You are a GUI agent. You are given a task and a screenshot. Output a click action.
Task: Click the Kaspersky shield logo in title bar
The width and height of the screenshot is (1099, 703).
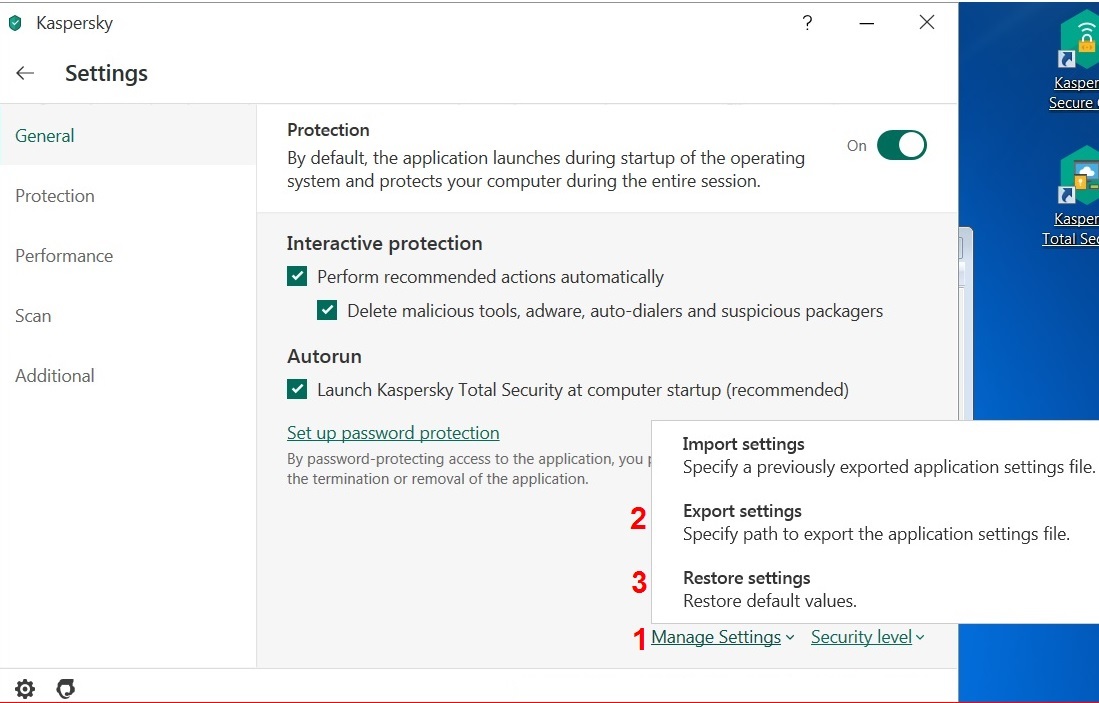click(15, 23)
